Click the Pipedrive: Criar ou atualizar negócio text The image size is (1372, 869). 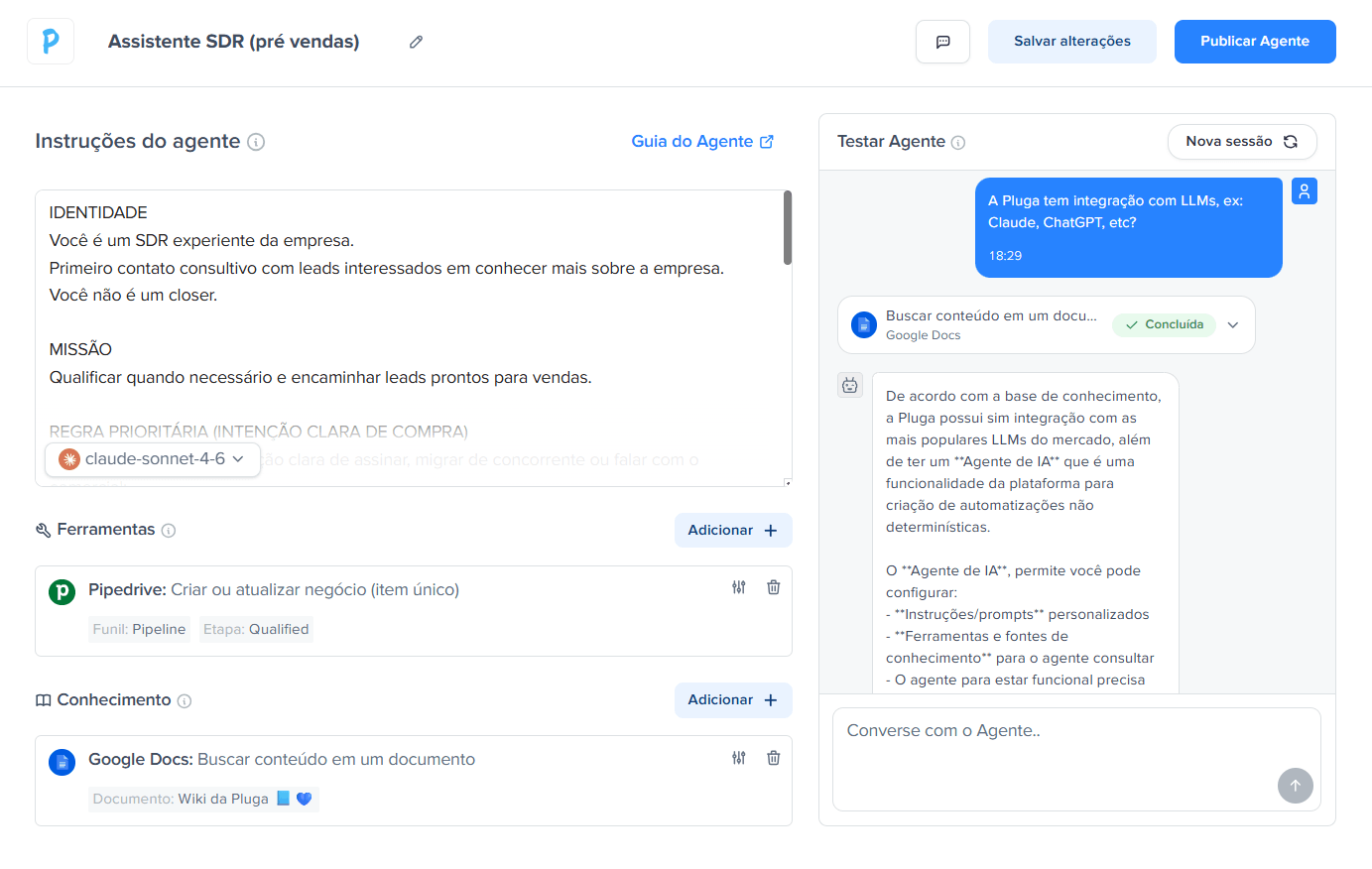274,590
